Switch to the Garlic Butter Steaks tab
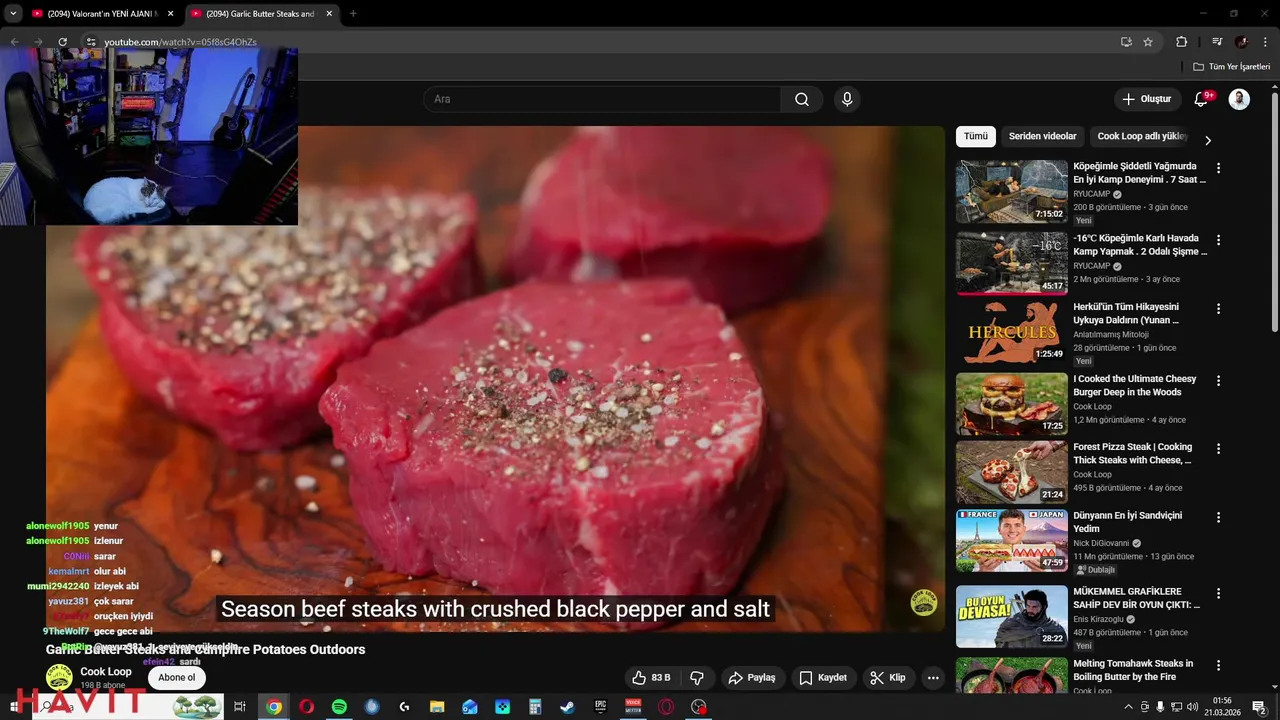 [x=262, y=14]
